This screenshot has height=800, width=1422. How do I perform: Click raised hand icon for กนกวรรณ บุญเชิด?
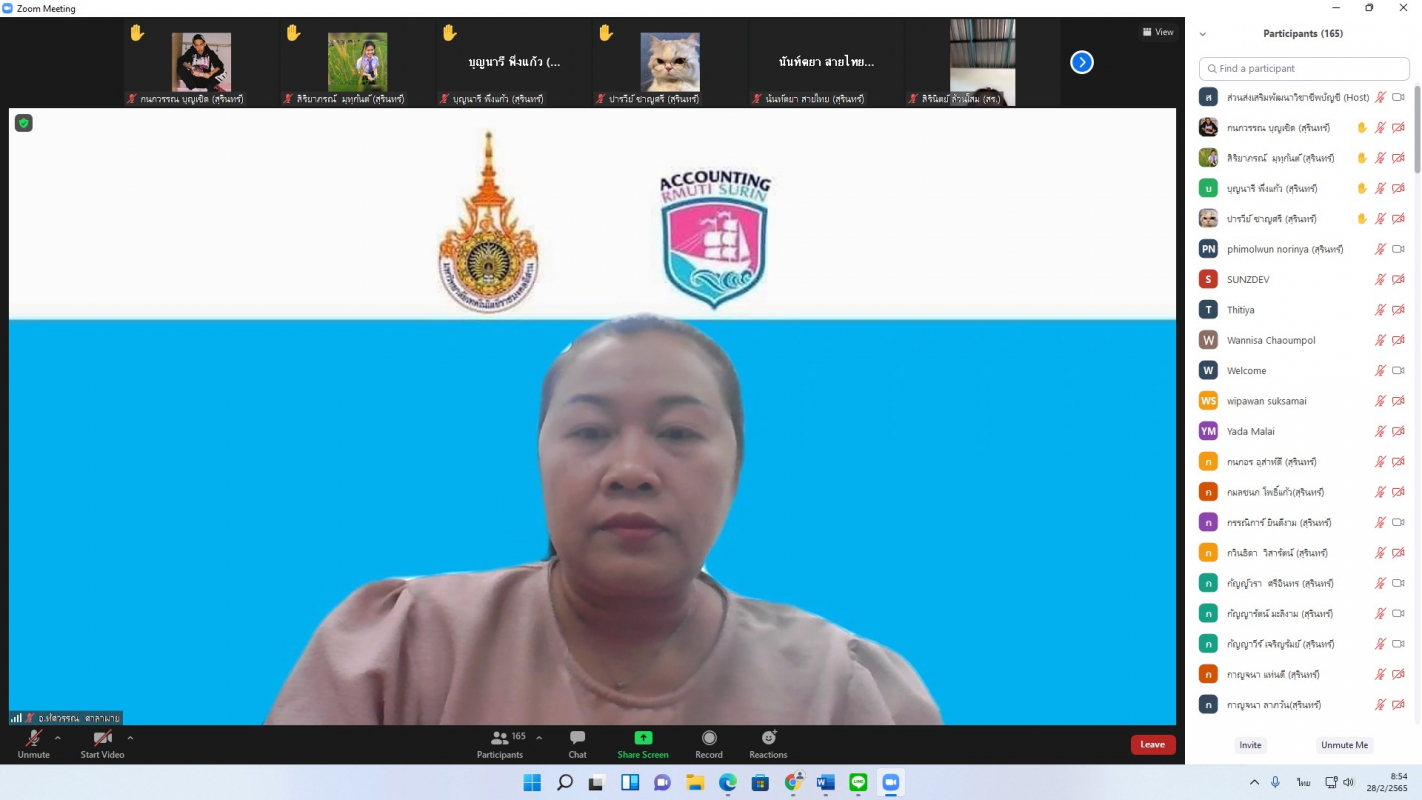click(x=1361, y=128)
